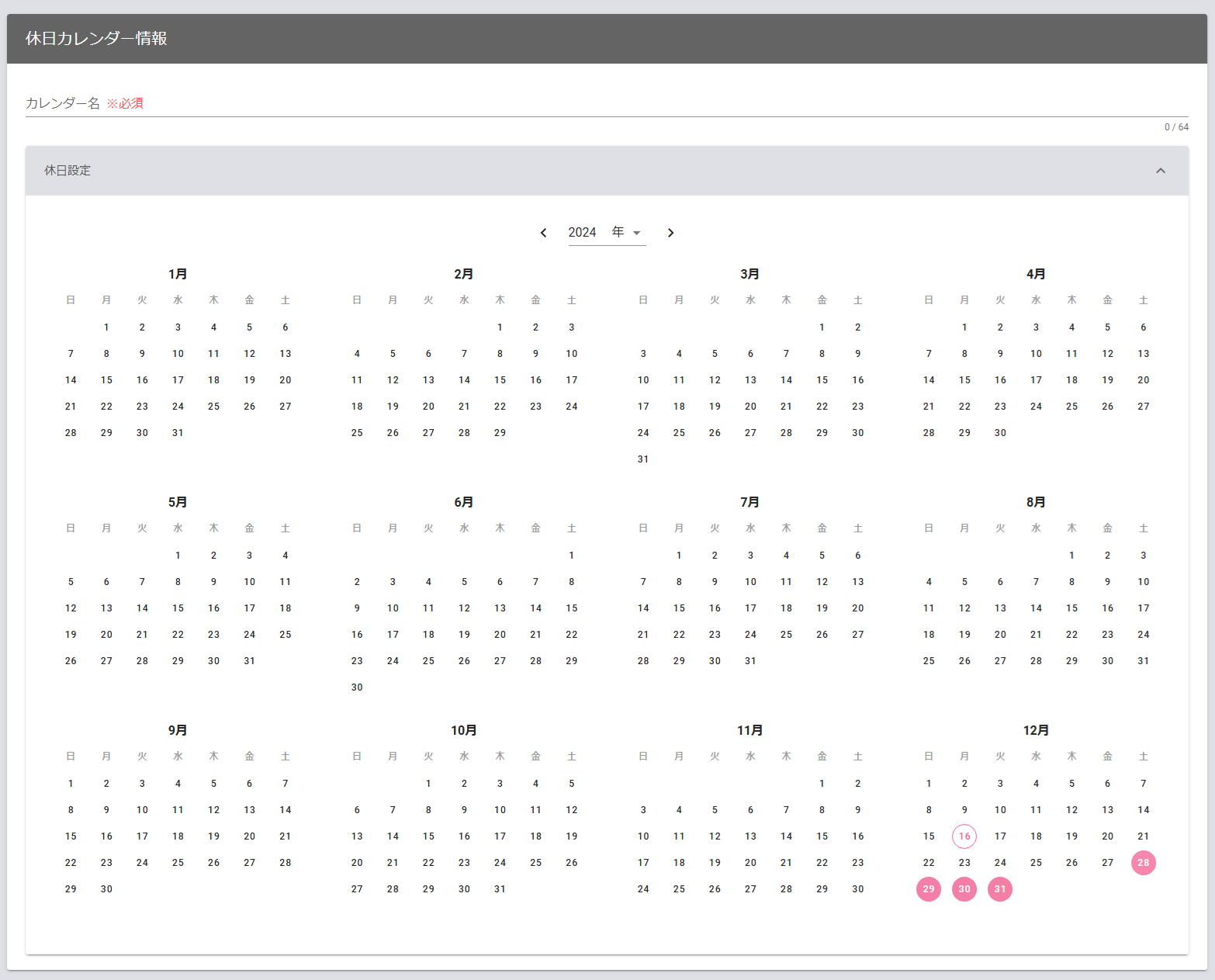This screenshot has height=980, width=1215.
Task: Deselect holiday December 28
Action: tap(1143, 863)
